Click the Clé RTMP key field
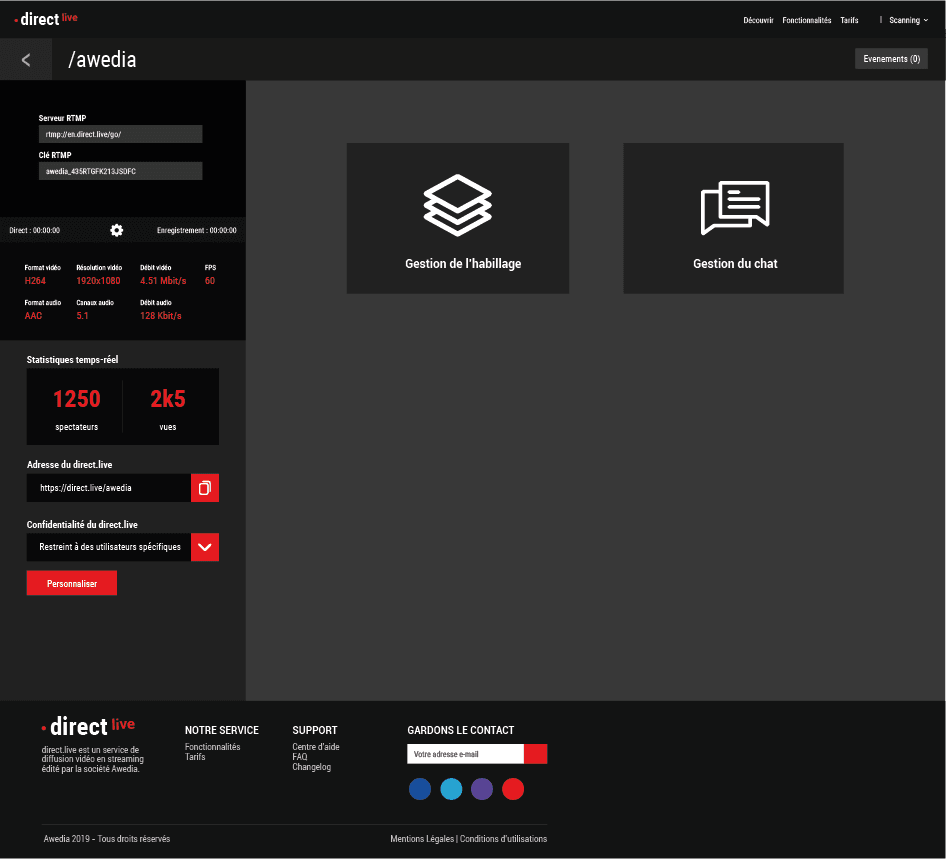The width and height of the screenshot is (946, 859). (x=121, y=171)
